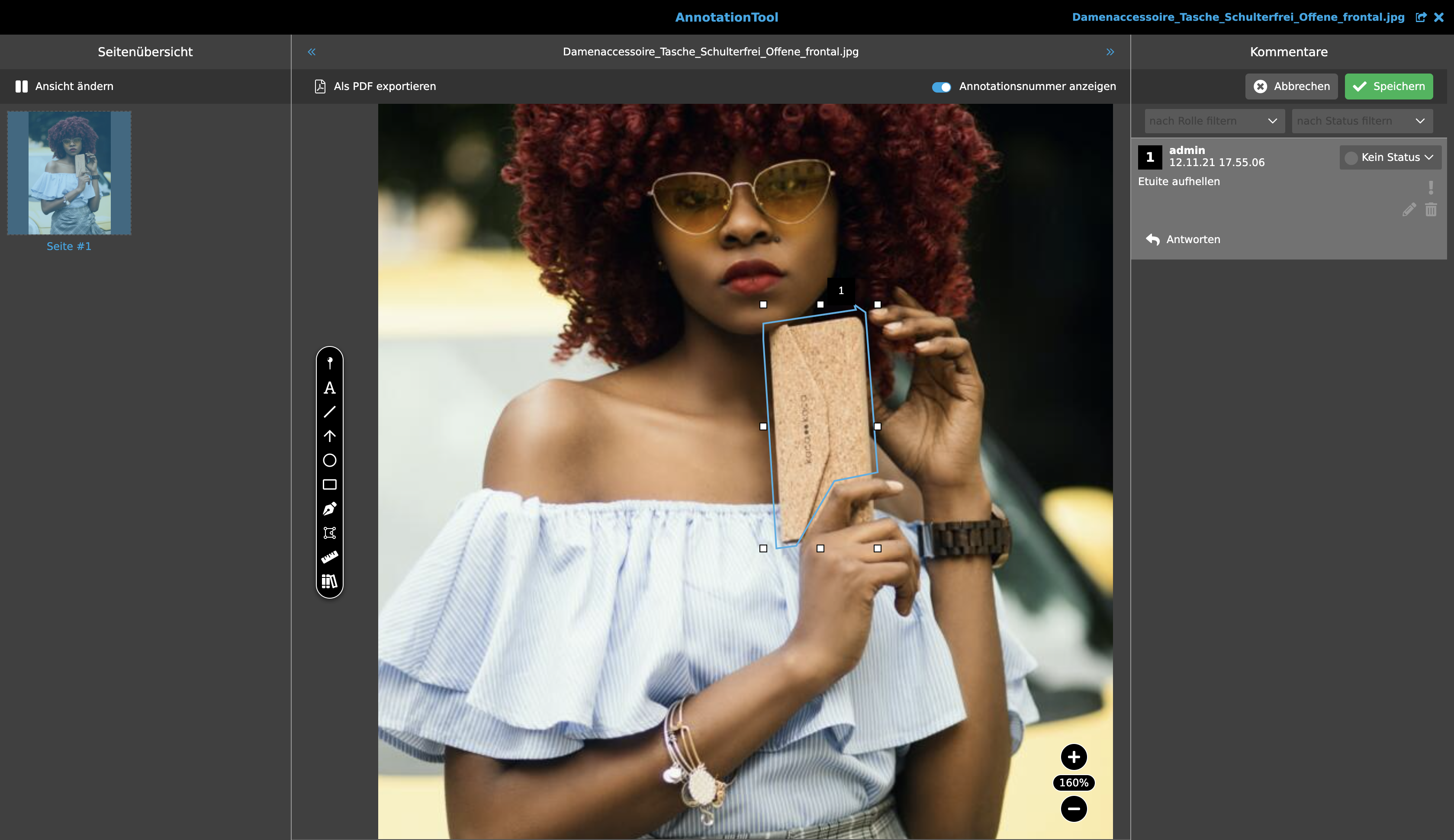Viewport: 1454px width, 840px height.
Task: Go to next file with right chevrons
Action: pos(1110,52)
